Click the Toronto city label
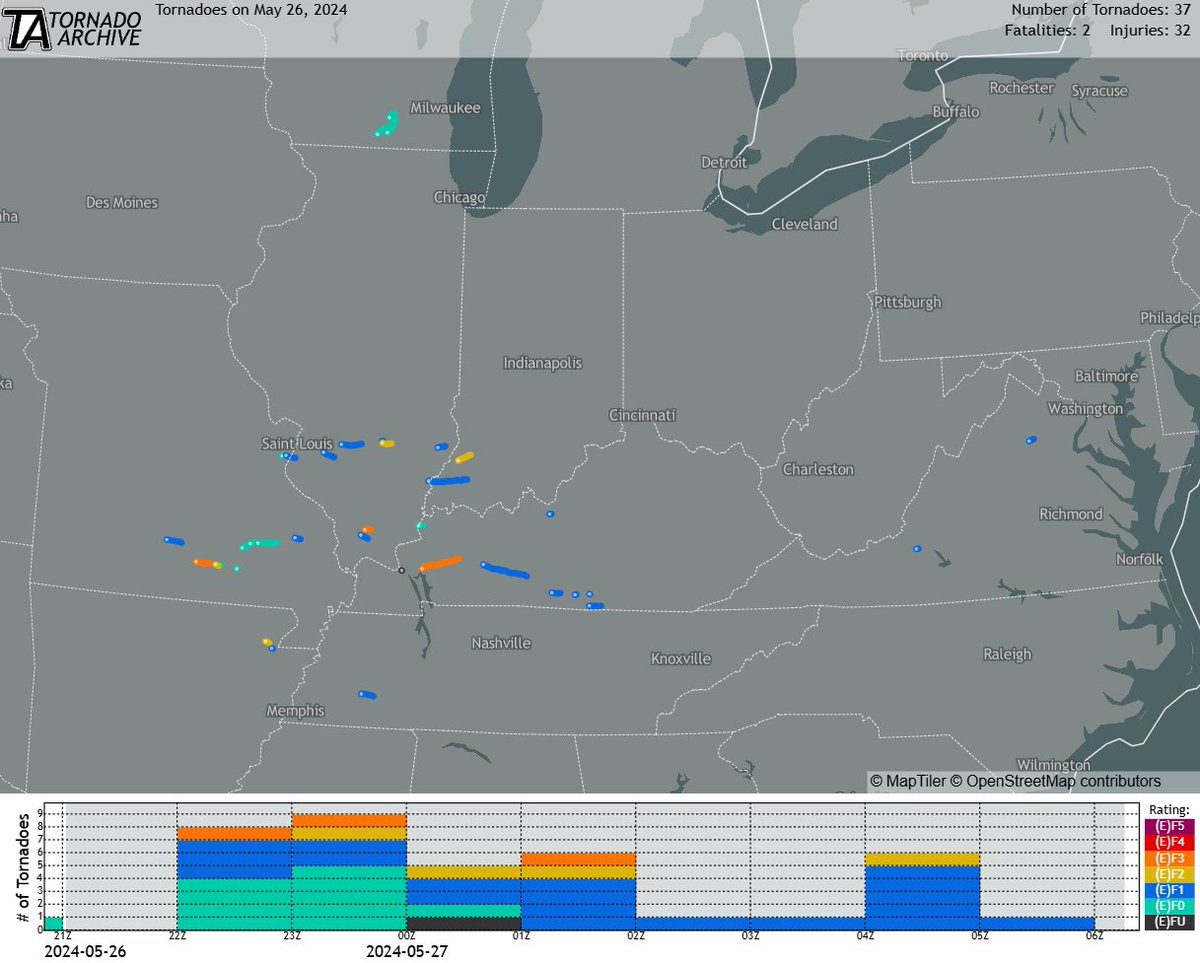The width and height of the screenshot is (1200, 963). click(923, 55)
